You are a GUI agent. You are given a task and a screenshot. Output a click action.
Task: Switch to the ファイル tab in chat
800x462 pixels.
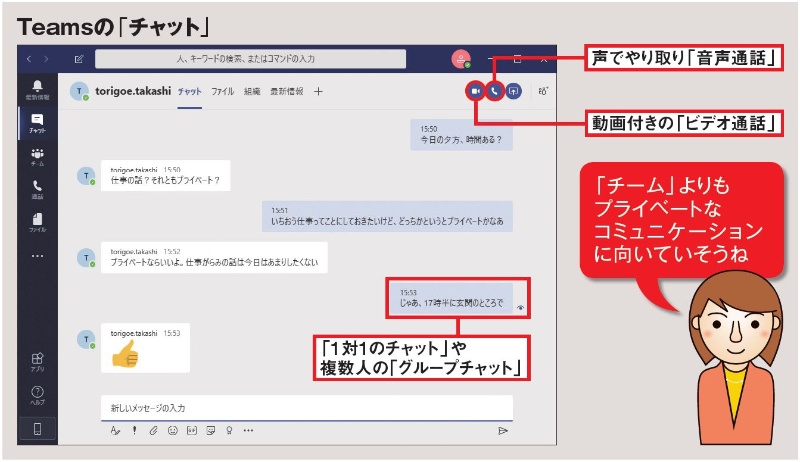click(x=222, y=91)
